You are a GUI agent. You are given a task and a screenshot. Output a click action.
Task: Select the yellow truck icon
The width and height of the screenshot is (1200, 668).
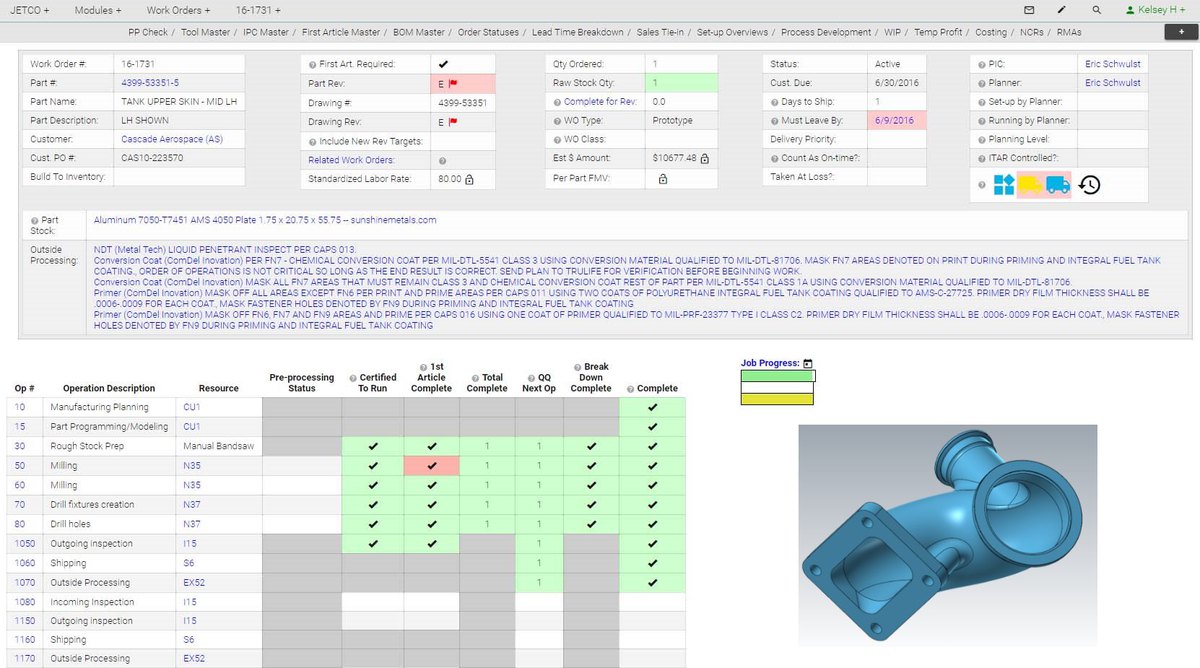1032,185
